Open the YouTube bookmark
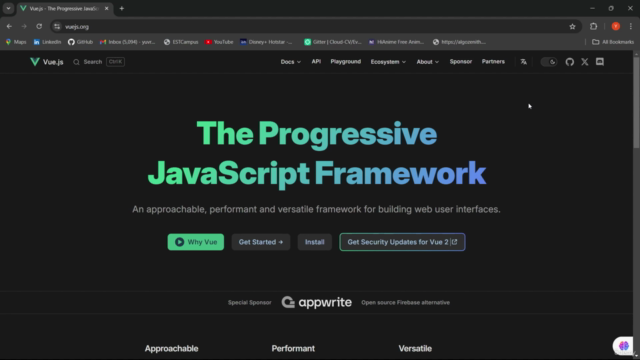640x360 pixels. coord(219,42)
